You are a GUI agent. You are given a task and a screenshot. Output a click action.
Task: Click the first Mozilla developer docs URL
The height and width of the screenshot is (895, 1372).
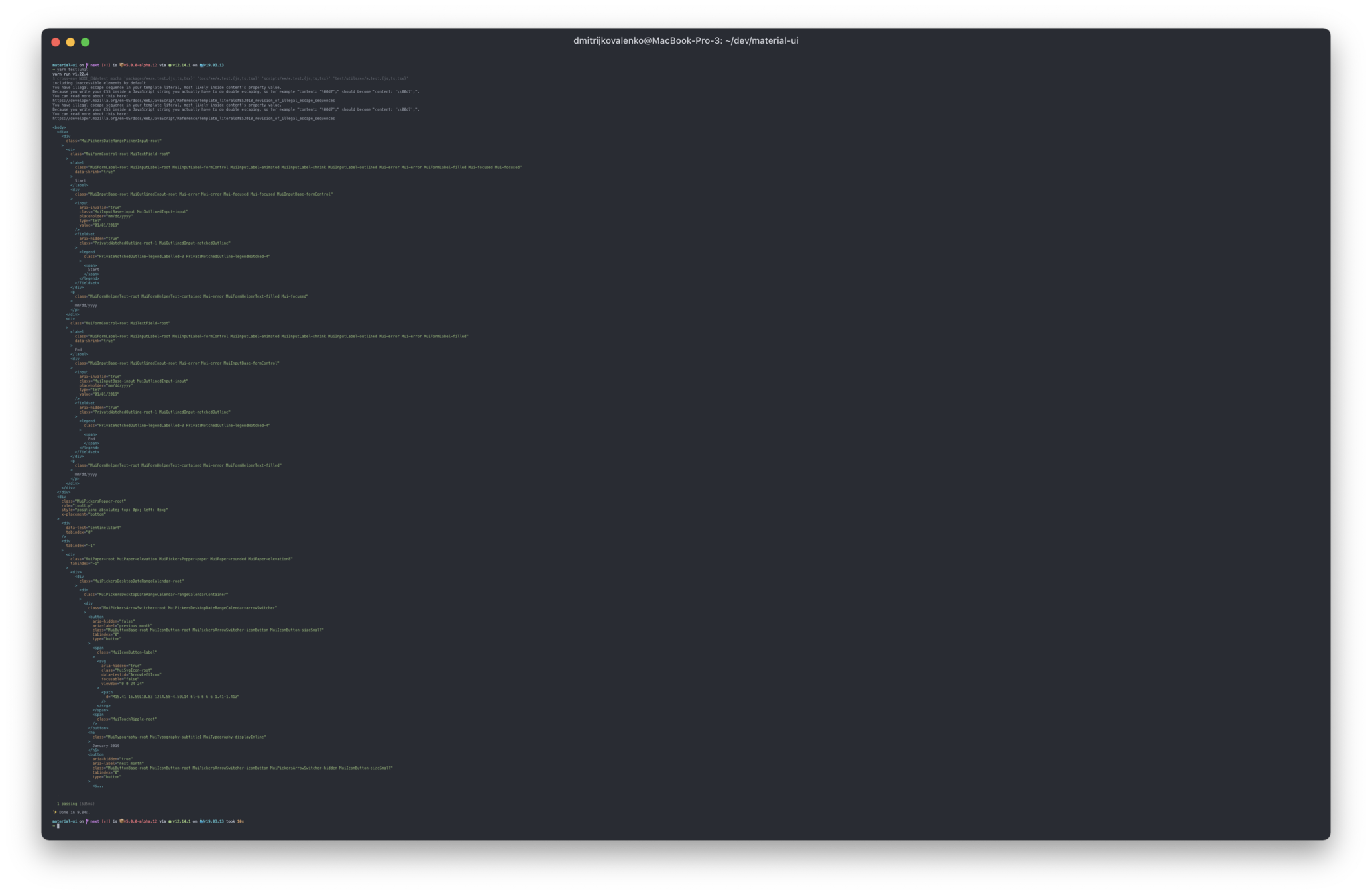[x=194, y=101]
